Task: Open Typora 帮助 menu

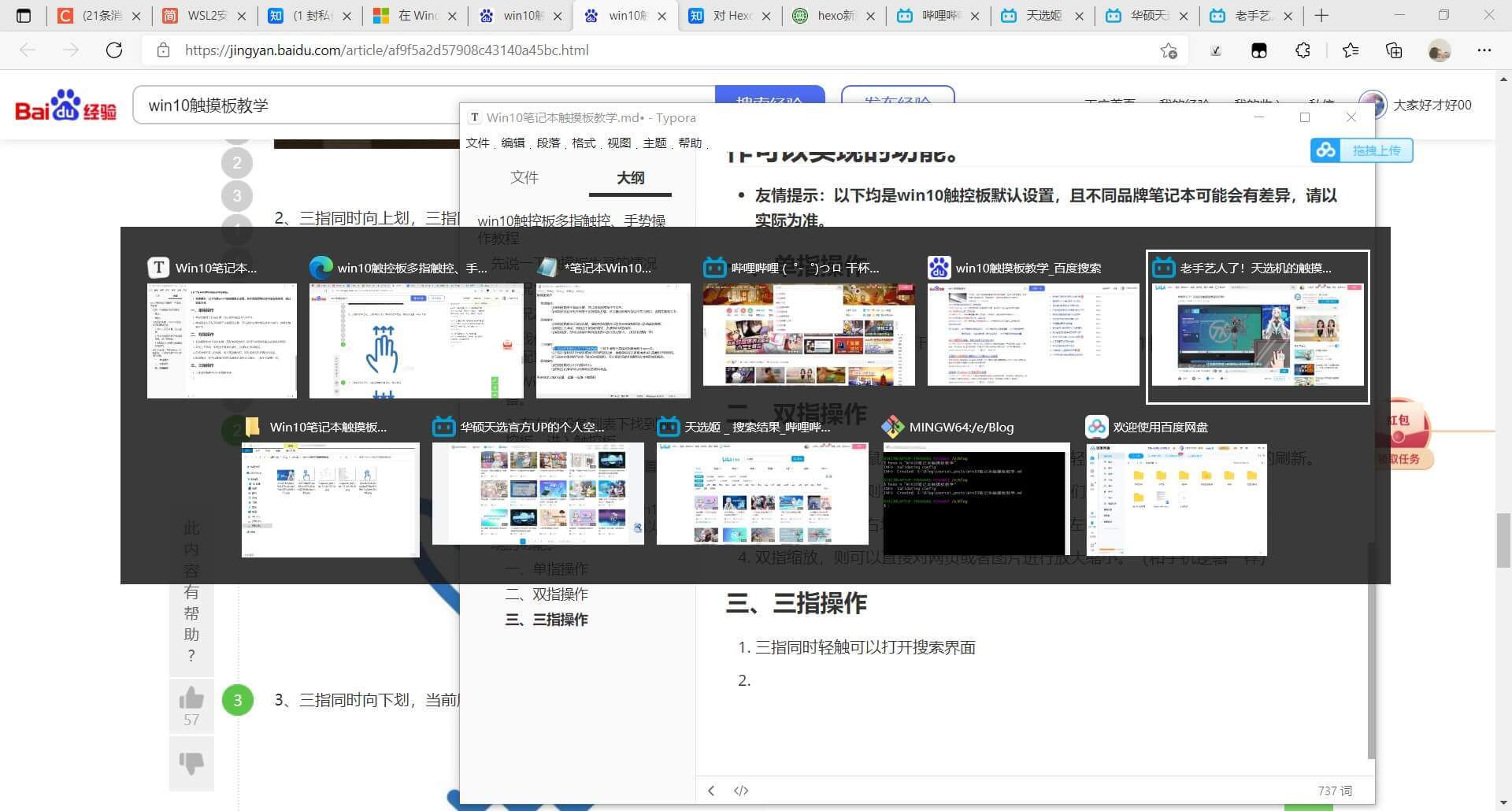Action: (690, 143)
